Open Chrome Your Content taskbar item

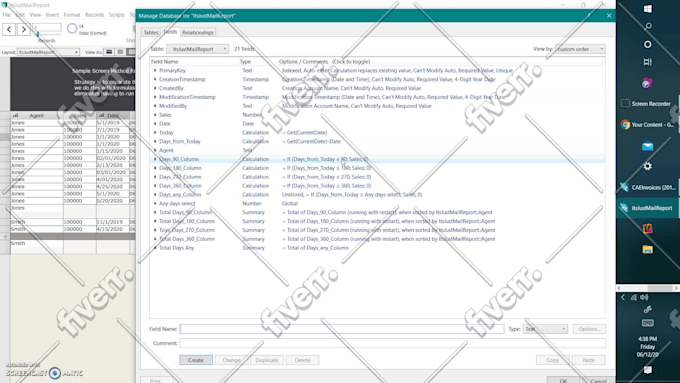coord(647,124)
